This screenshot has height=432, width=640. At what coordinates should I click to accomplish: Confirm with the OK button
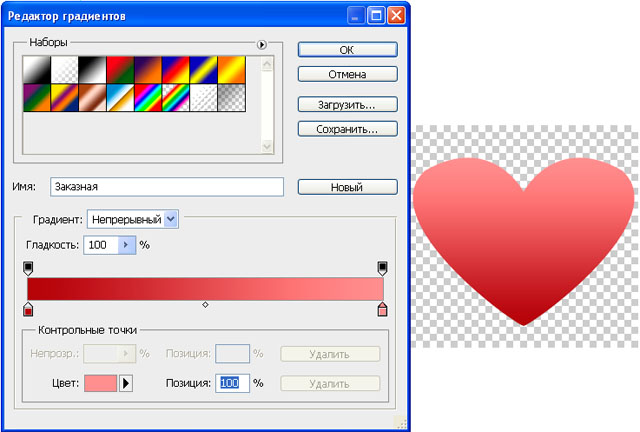coord(347,50)
